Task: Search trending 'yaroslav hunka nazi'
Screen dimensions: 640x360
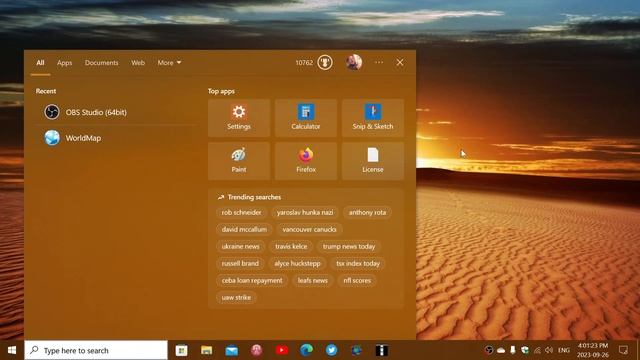Action: pos(305,212)
